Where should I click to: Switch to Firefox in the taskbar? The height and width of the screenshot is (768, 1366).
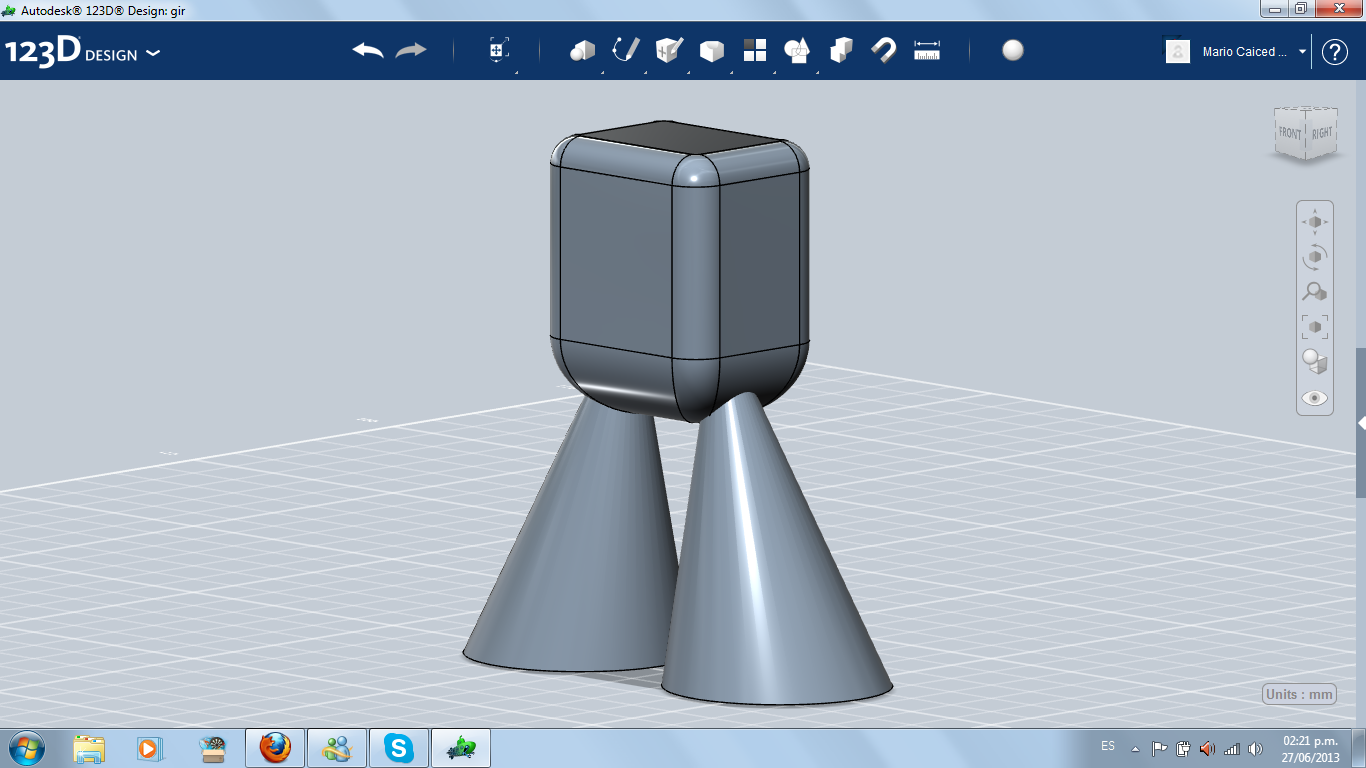(x=274, y=748)
